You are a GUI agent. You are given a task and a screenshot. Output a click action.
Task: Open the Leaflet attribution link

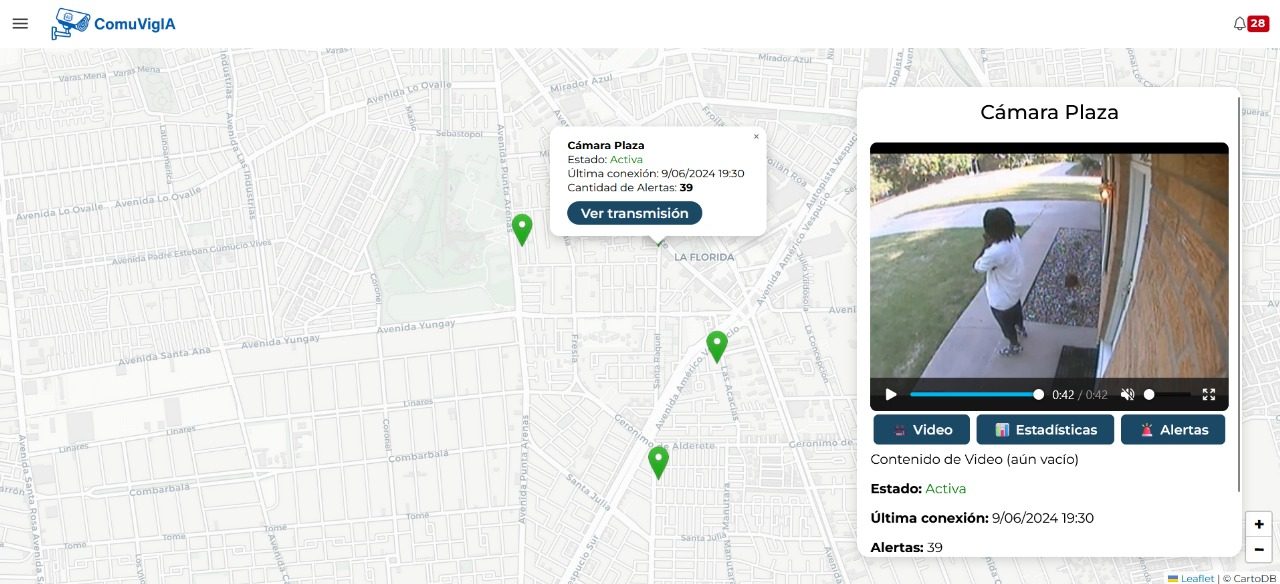click(1196, 578)
